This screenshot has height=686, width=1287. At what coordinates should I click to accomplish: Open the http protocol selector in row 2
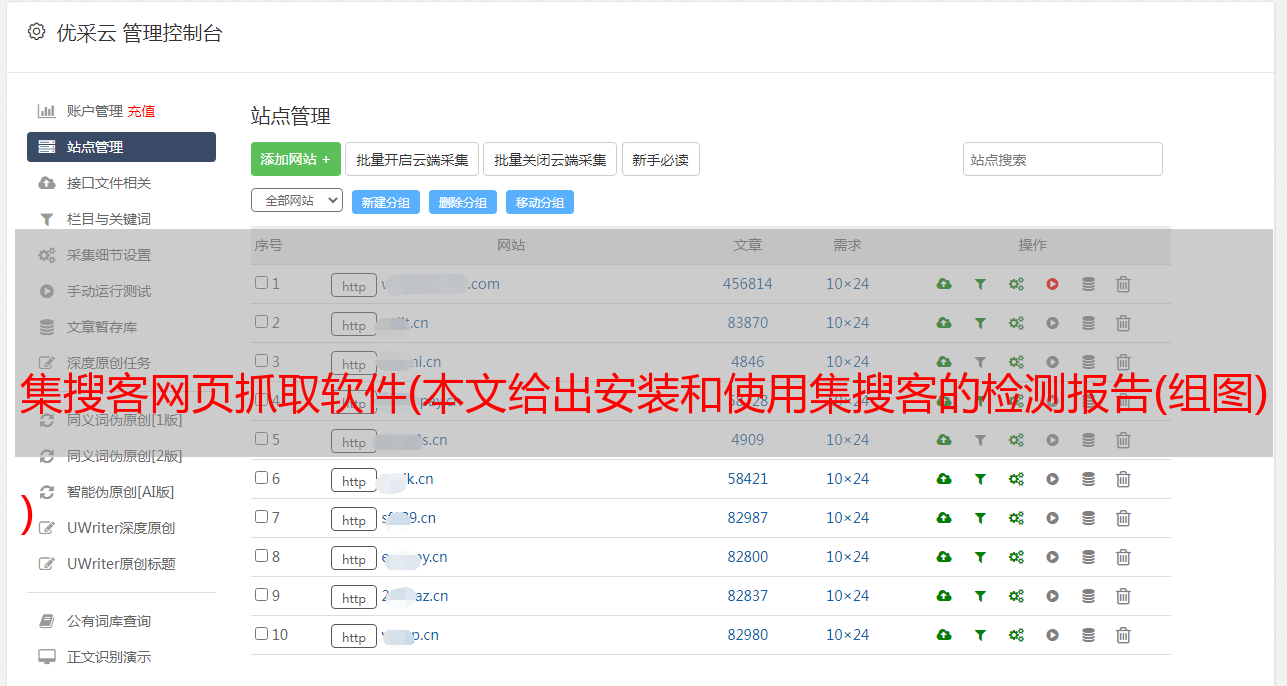(354, 324)
